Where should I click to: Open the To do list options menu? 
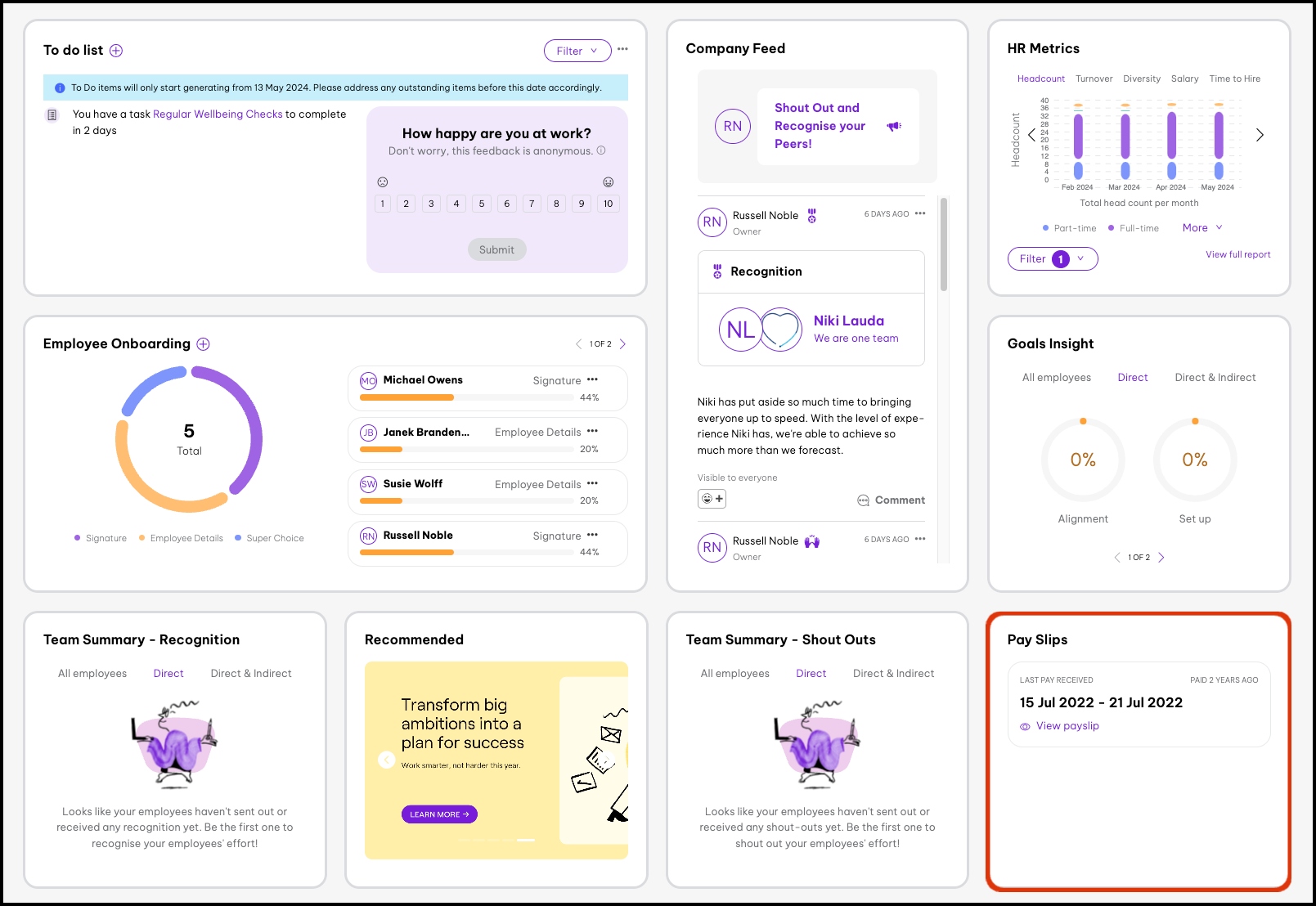click(x=622, y=49)
